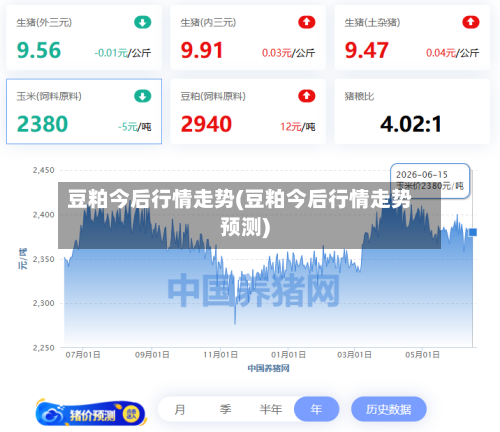Click the 07月01日 axis label
The image size is (500, 432).
[x=83, y=355]
